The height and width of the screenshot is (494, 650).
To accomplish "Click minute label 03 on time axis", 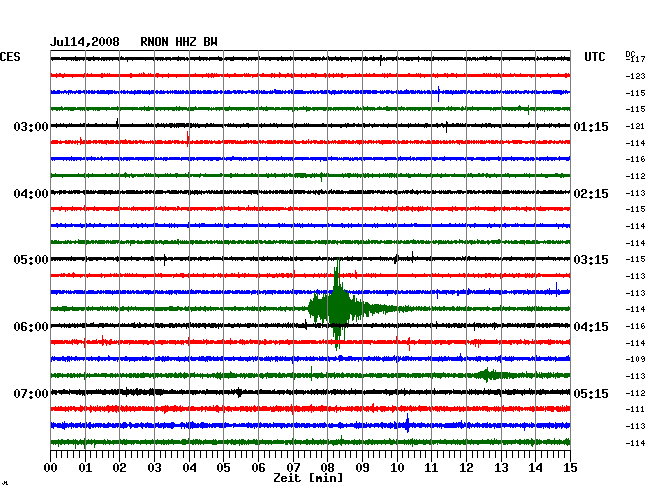I will [154, 467].
